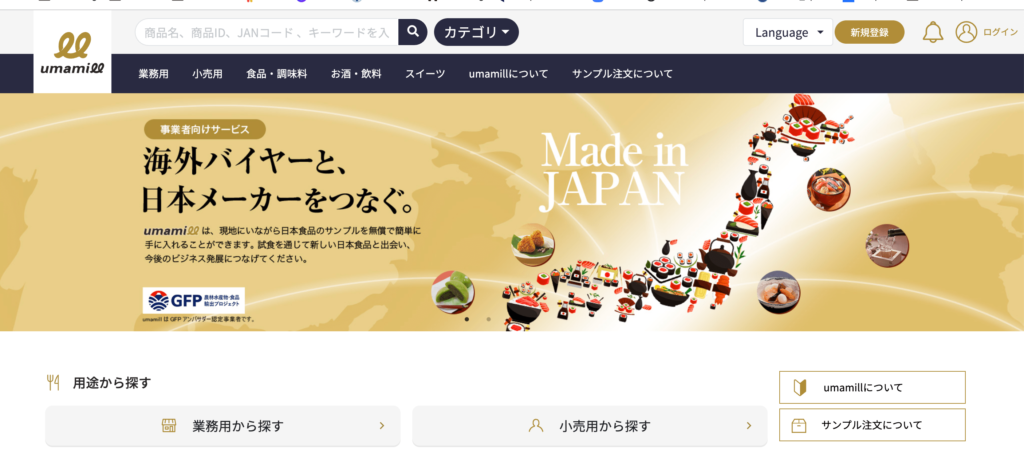Open 業務用 in the navigation bar

[x=153, y=74]
